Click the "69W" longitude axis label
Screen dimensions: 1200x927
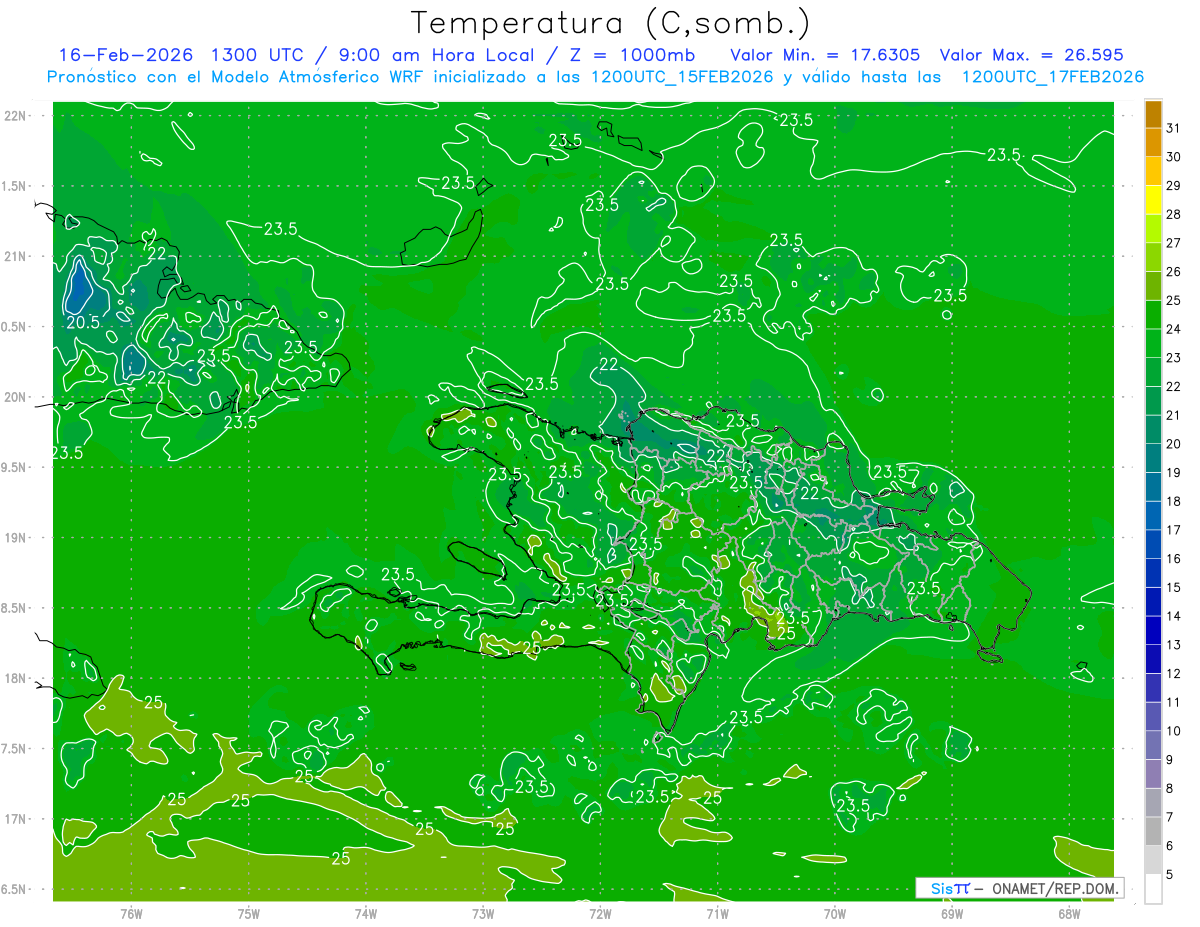click(952, 913)
